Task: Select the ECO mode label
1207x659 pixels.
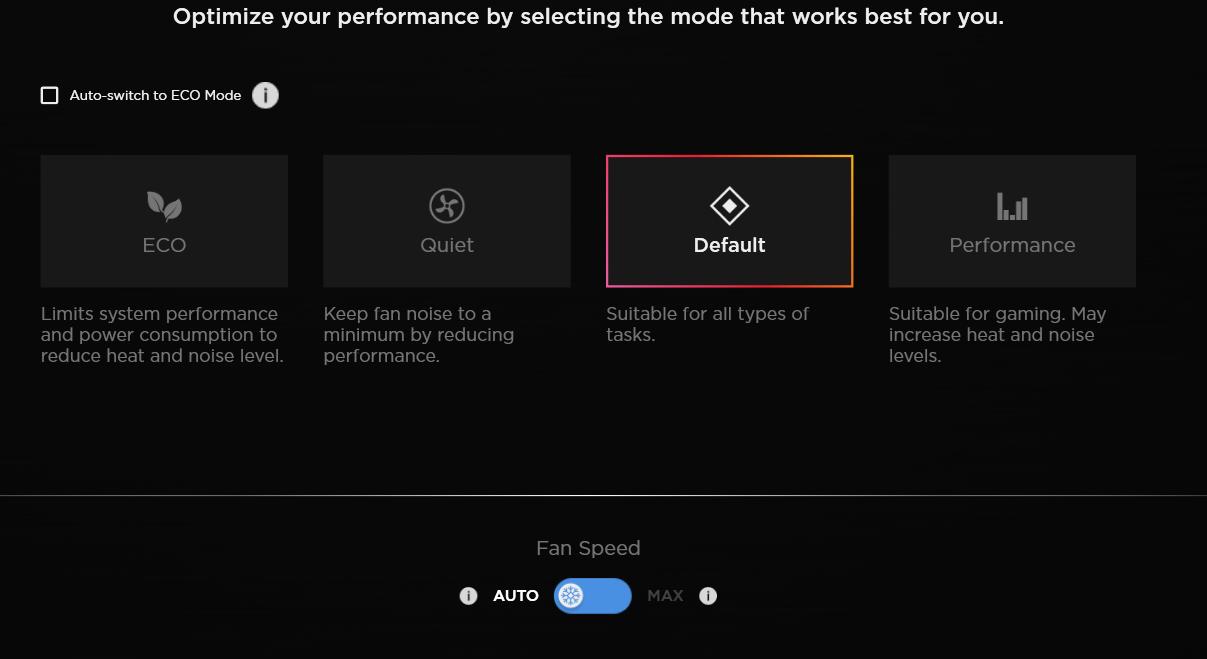Action: (x=164, y=246)
